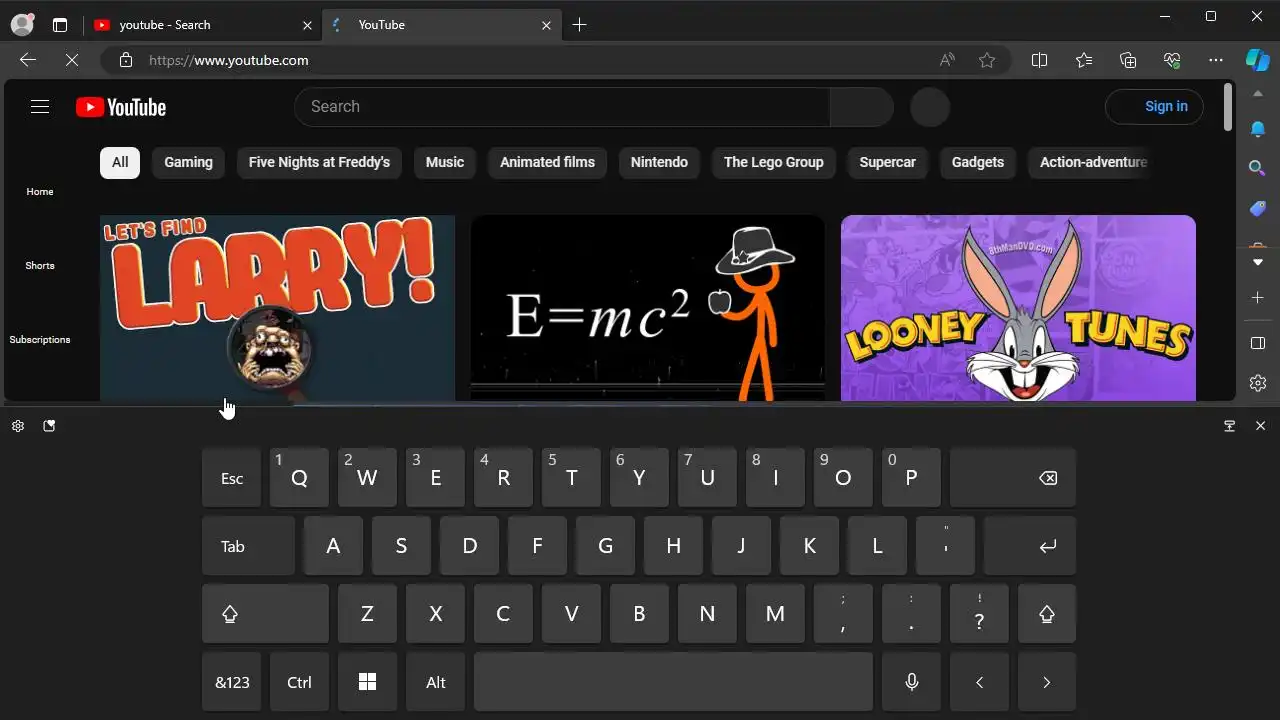Image resolution: width=1280 pixels, height=720 pixels.
Task: Tap the Esc key on keyboard
Action: pos(232,478)
